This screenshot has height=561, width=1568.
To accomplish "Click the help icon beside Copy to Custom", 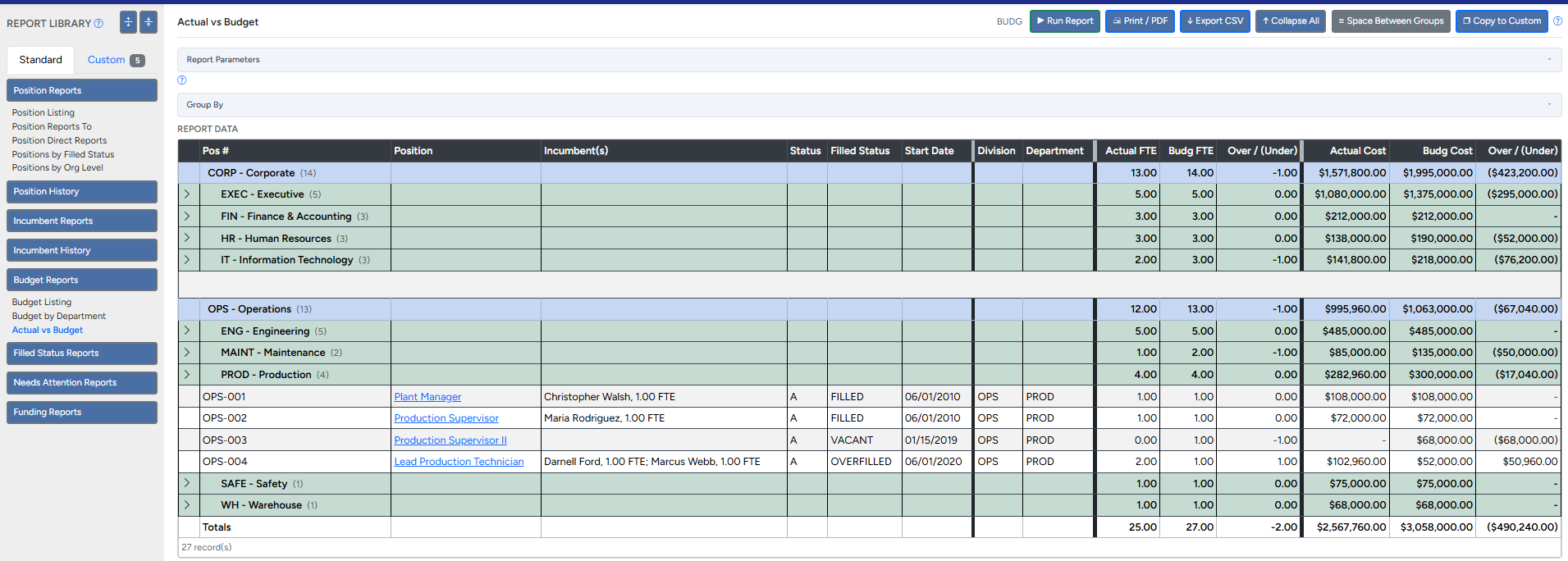I will 1557,21.
